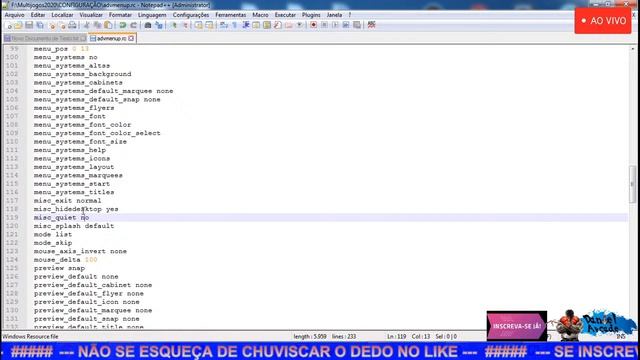
Task: Click the line 'misc_splash default'
Action: click(x=74, y=226)
